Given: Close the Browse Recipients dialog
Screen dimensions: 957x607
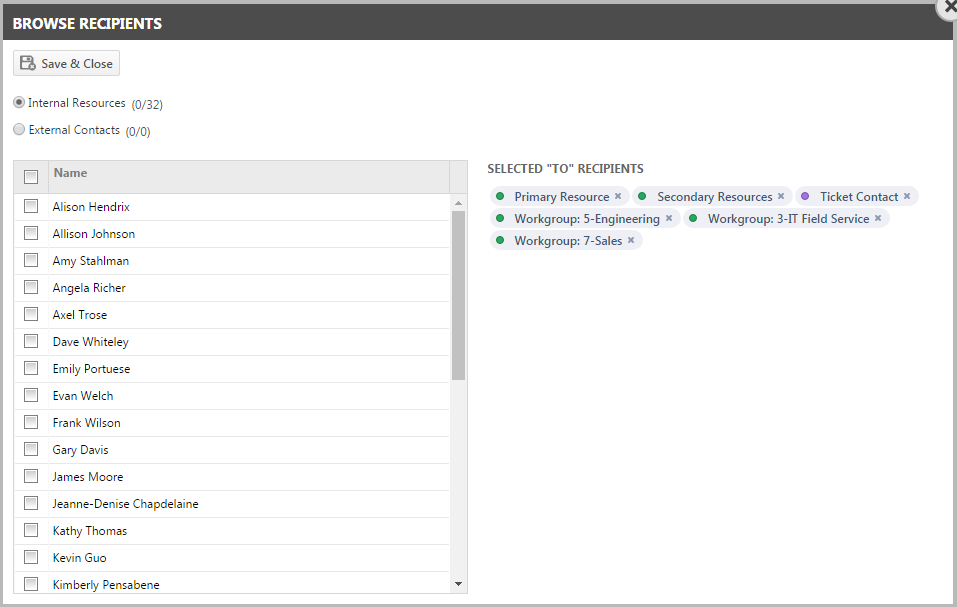Looking at the screenshot, I should (x=949, y=7).
